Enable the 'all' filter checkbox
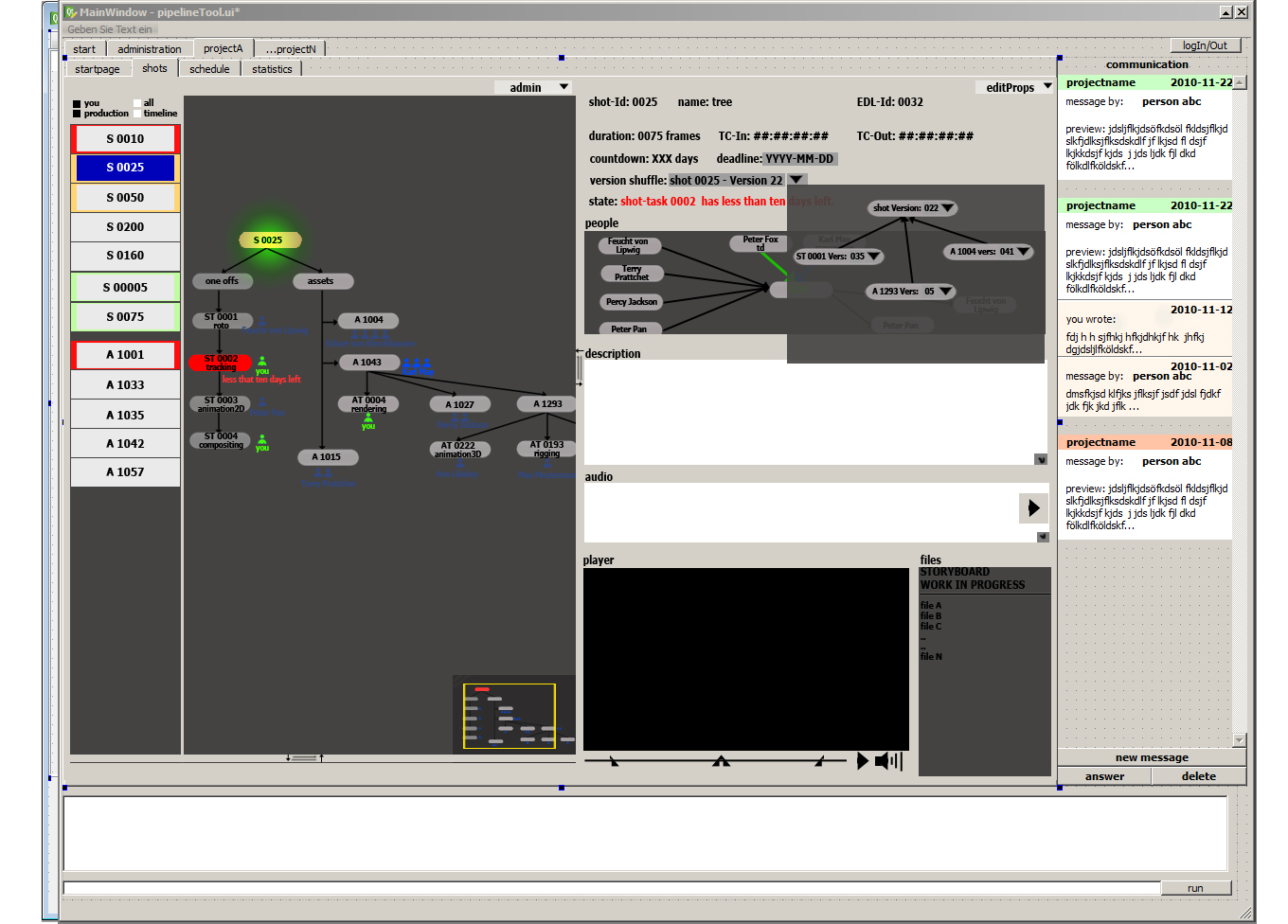 [x=137, y=103]
